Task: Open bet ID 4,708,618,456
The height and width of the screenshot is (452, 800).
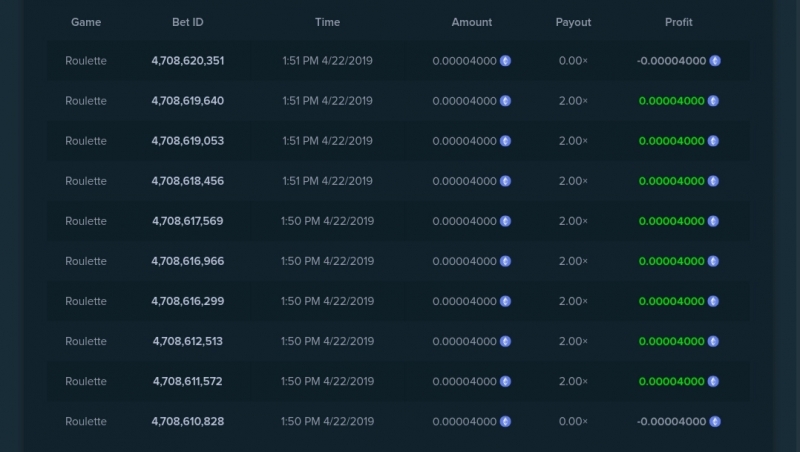Action: click(188, 181)
